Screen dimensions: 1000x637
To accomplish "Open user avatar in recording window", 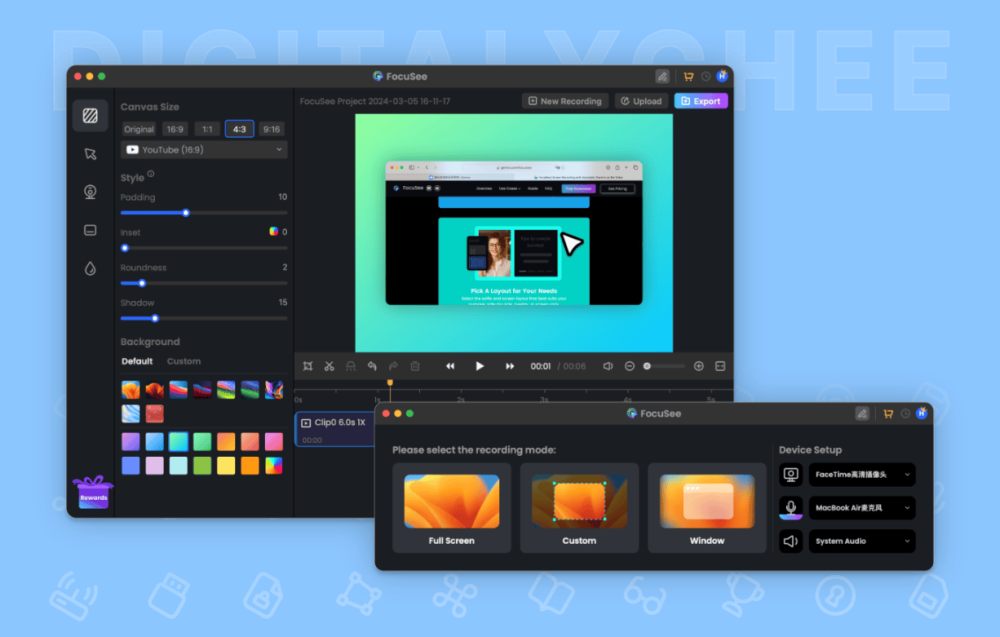I will tap(922, 413).
